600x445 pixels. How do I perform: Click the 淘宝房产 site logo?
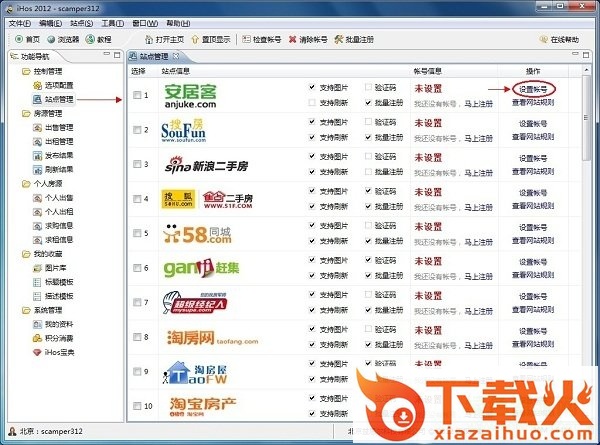coord(203,406)
